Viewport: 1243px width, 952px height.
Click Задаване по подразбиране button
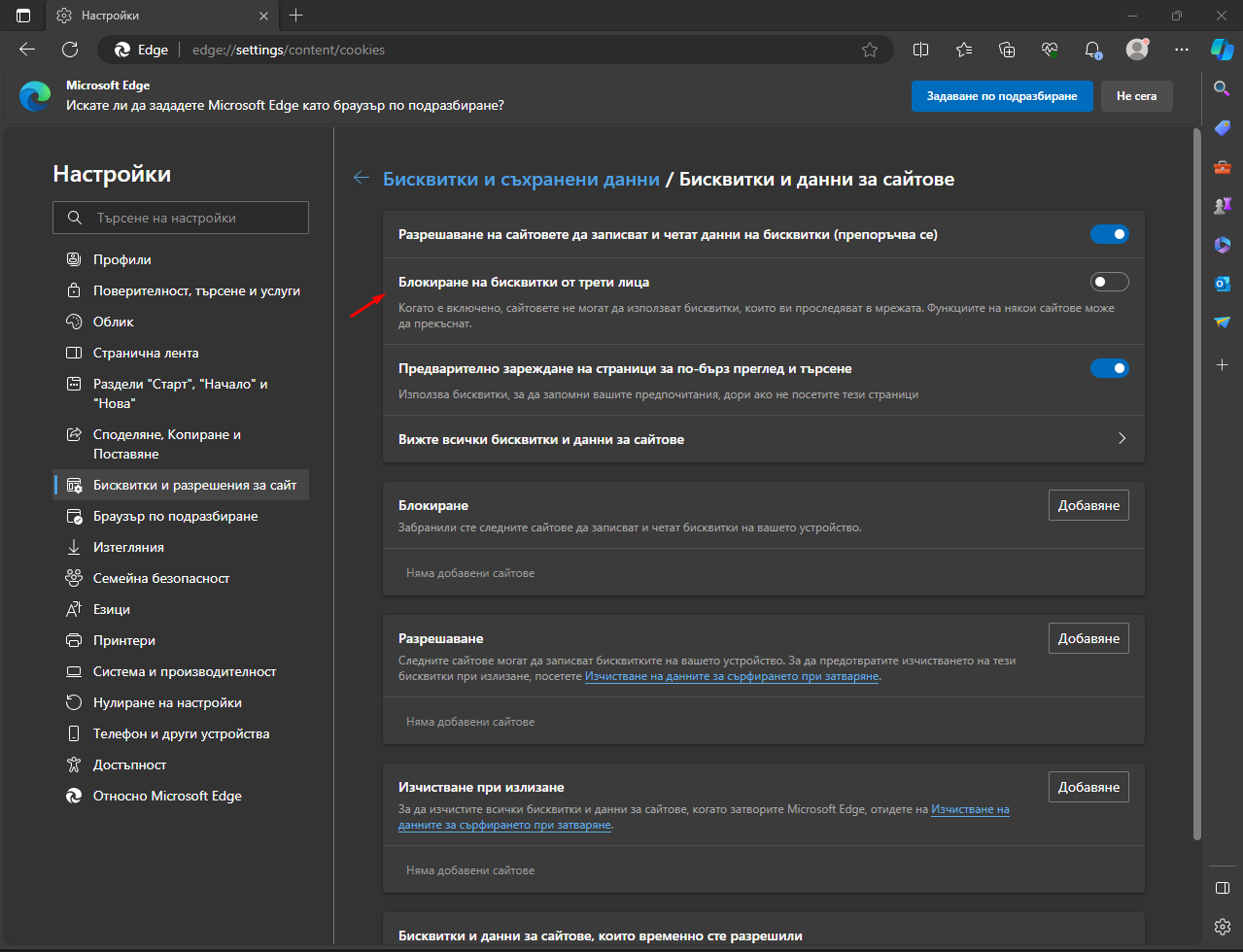point(1002,96)
